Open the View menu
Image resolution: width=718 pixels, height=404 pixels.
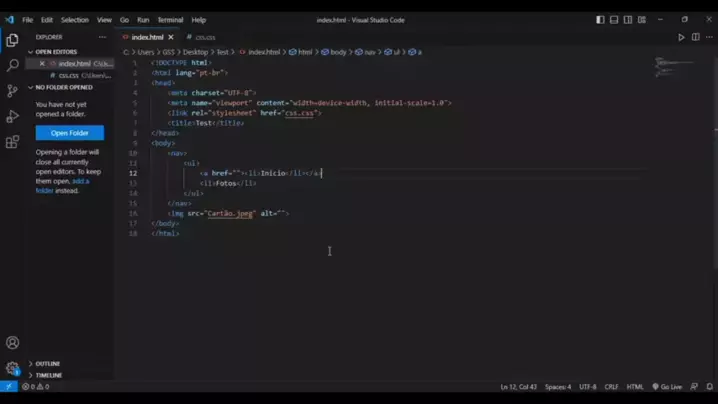point(104,20)
